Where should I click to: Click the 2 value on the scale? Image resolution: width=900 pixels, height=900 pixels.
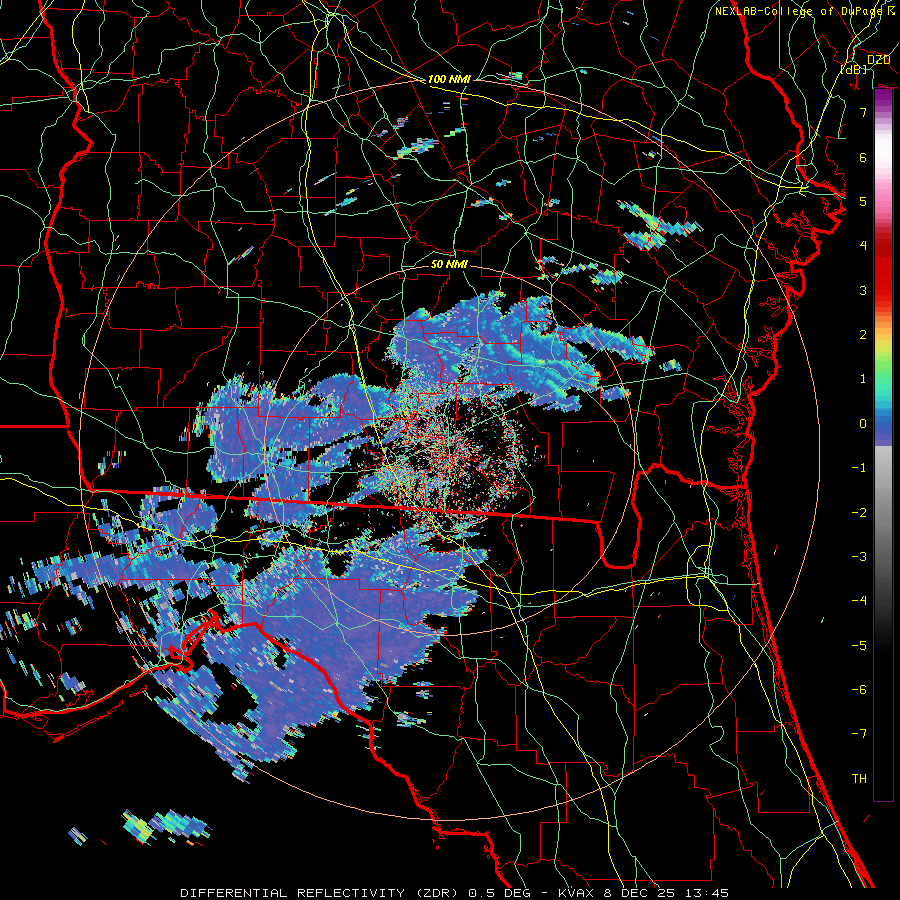click(x=863, y=335)
